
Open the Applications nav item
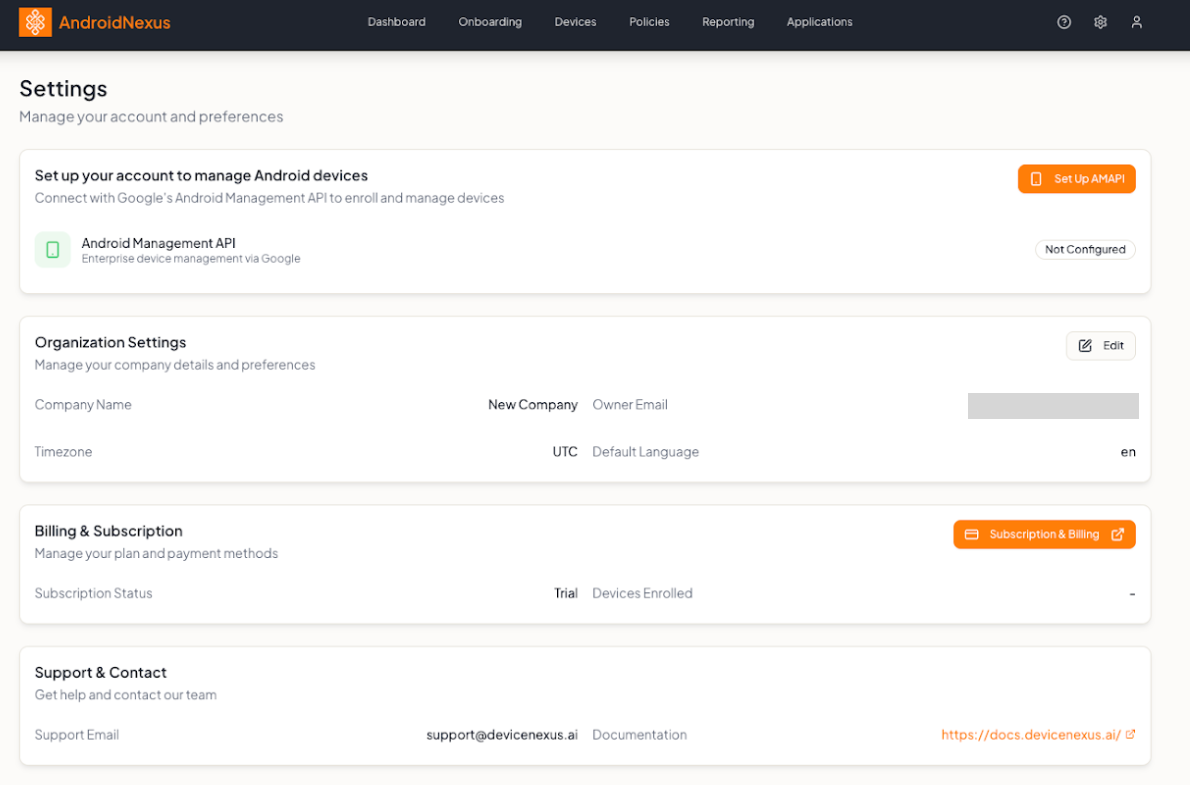pos(819,22)
